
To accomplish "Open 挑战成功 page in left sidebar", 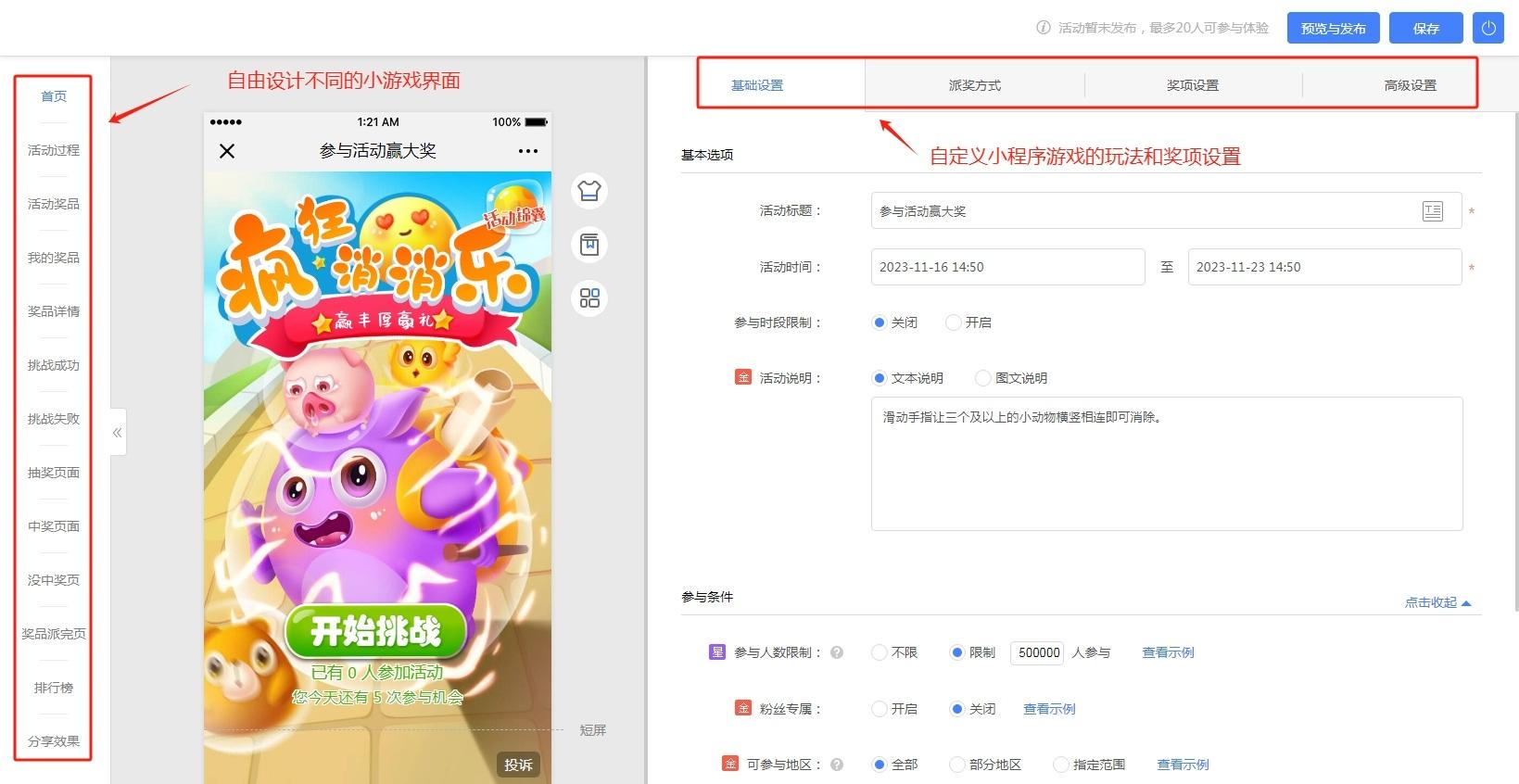I will point(54,365).
